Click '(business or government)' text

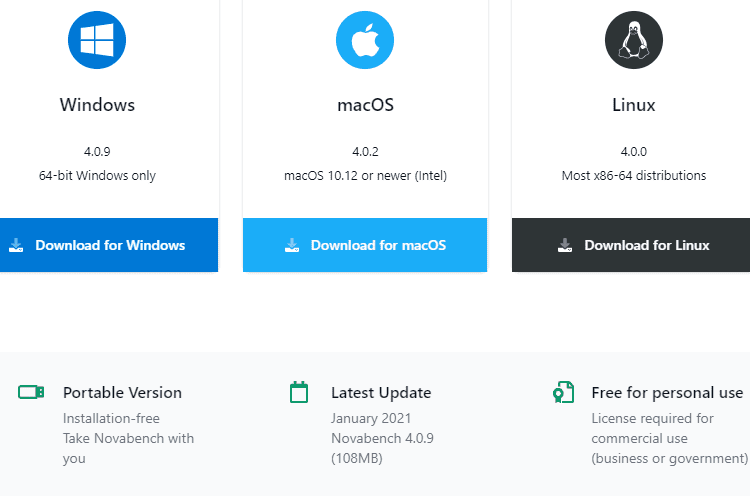[x=670, y=458]
